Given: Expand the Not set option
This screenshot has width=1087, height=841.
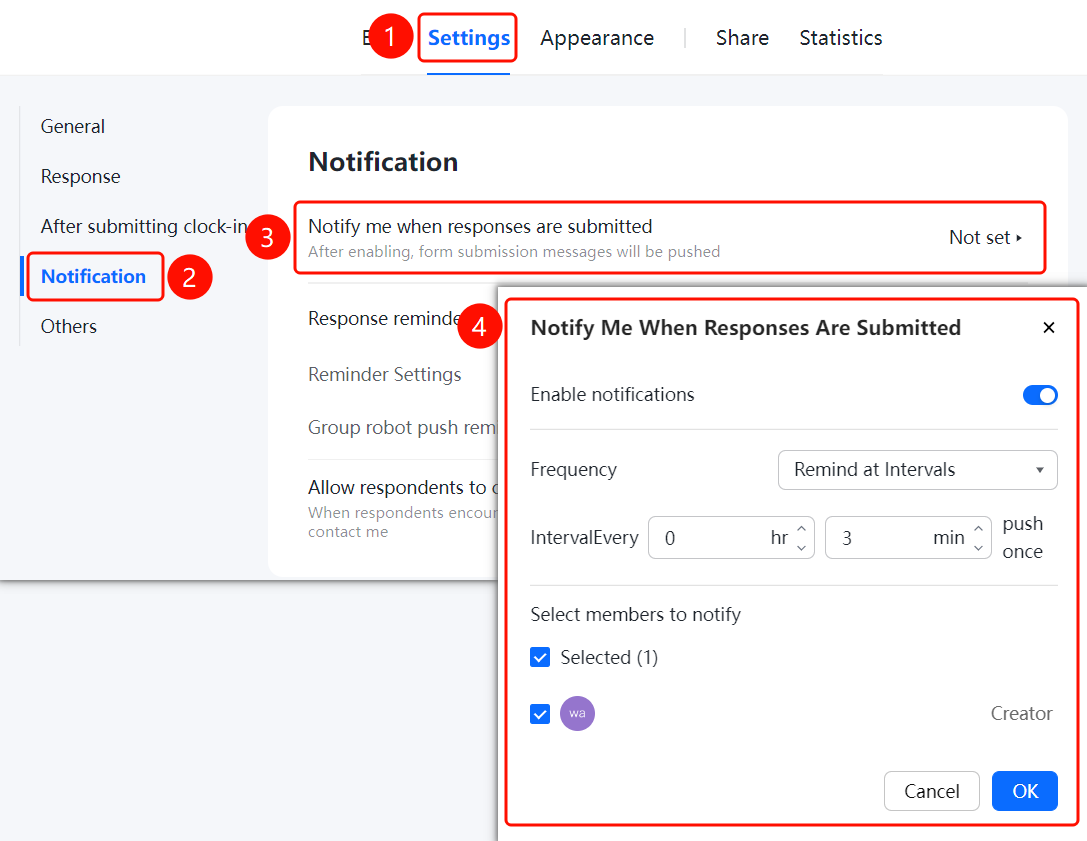Looking at the screenshot, I should tap(985, 238).
